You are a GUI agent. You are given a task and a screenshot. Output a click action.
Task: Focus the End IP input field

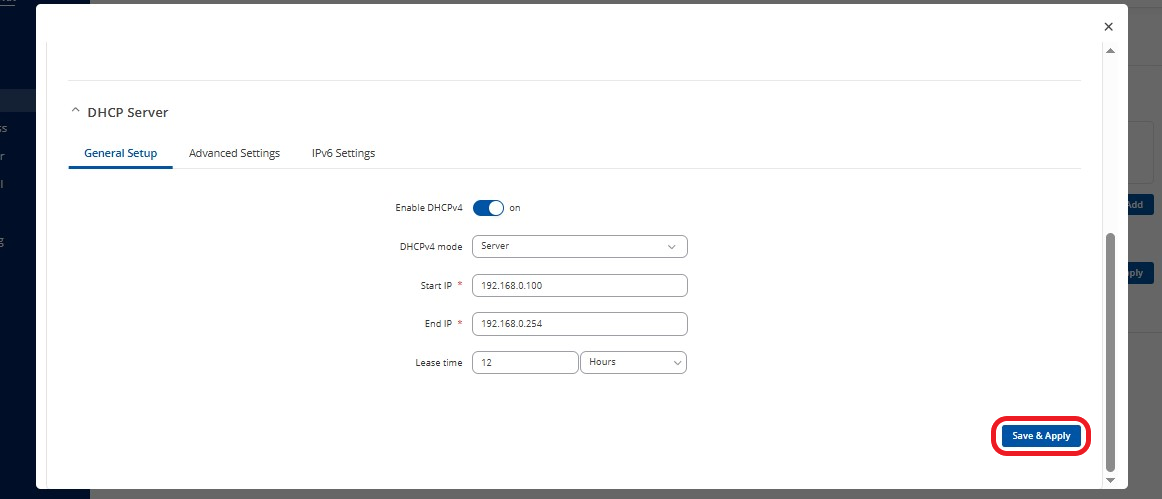tap(579, 324)
